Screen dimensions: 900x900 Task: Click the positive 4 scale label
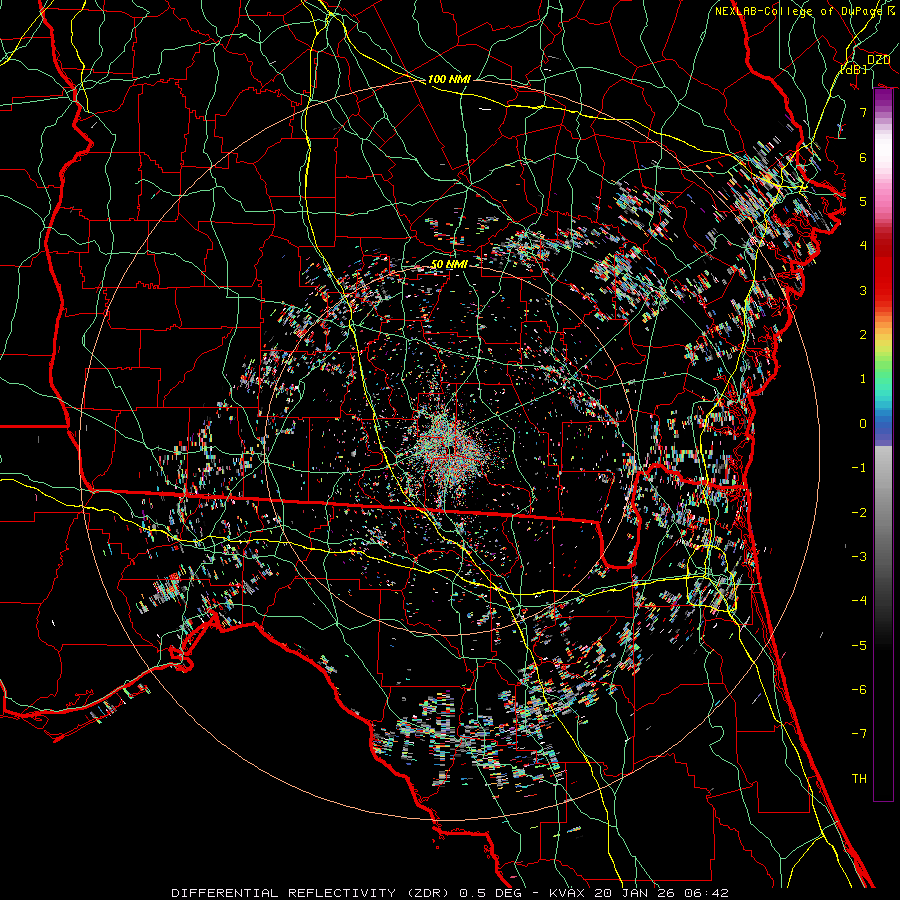(863, 246)
